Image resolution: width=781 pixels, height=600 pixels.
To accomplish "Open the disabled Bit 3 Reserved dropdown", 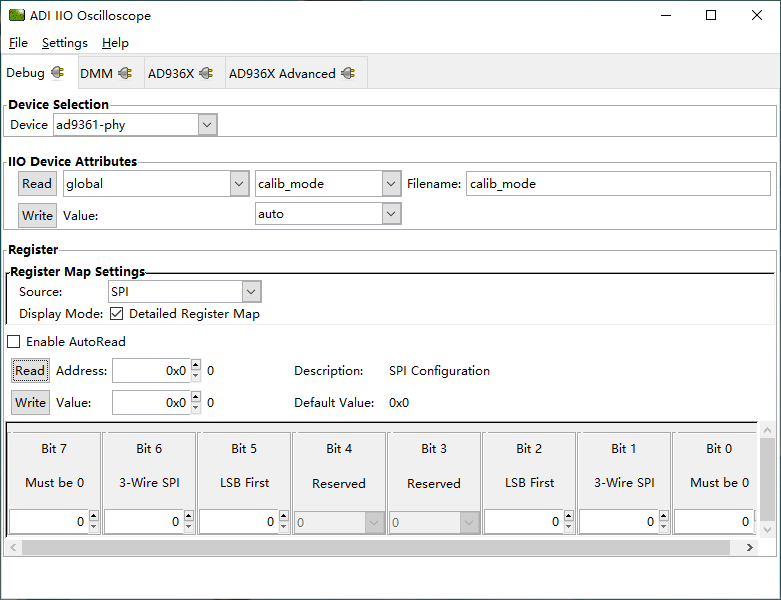I will pos(434,522).
